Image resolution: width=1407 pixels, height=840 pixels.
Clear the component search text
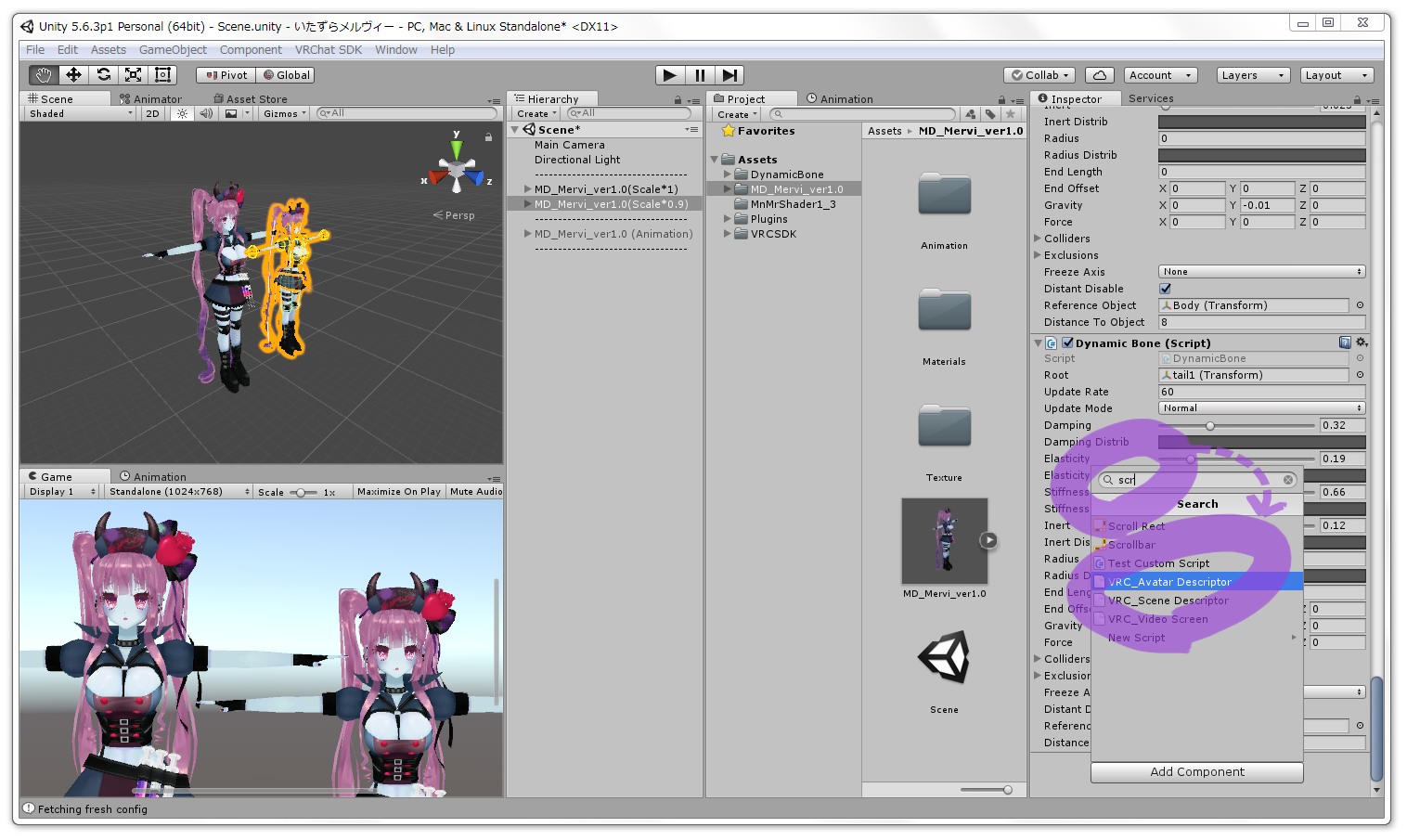(1288, 480)
